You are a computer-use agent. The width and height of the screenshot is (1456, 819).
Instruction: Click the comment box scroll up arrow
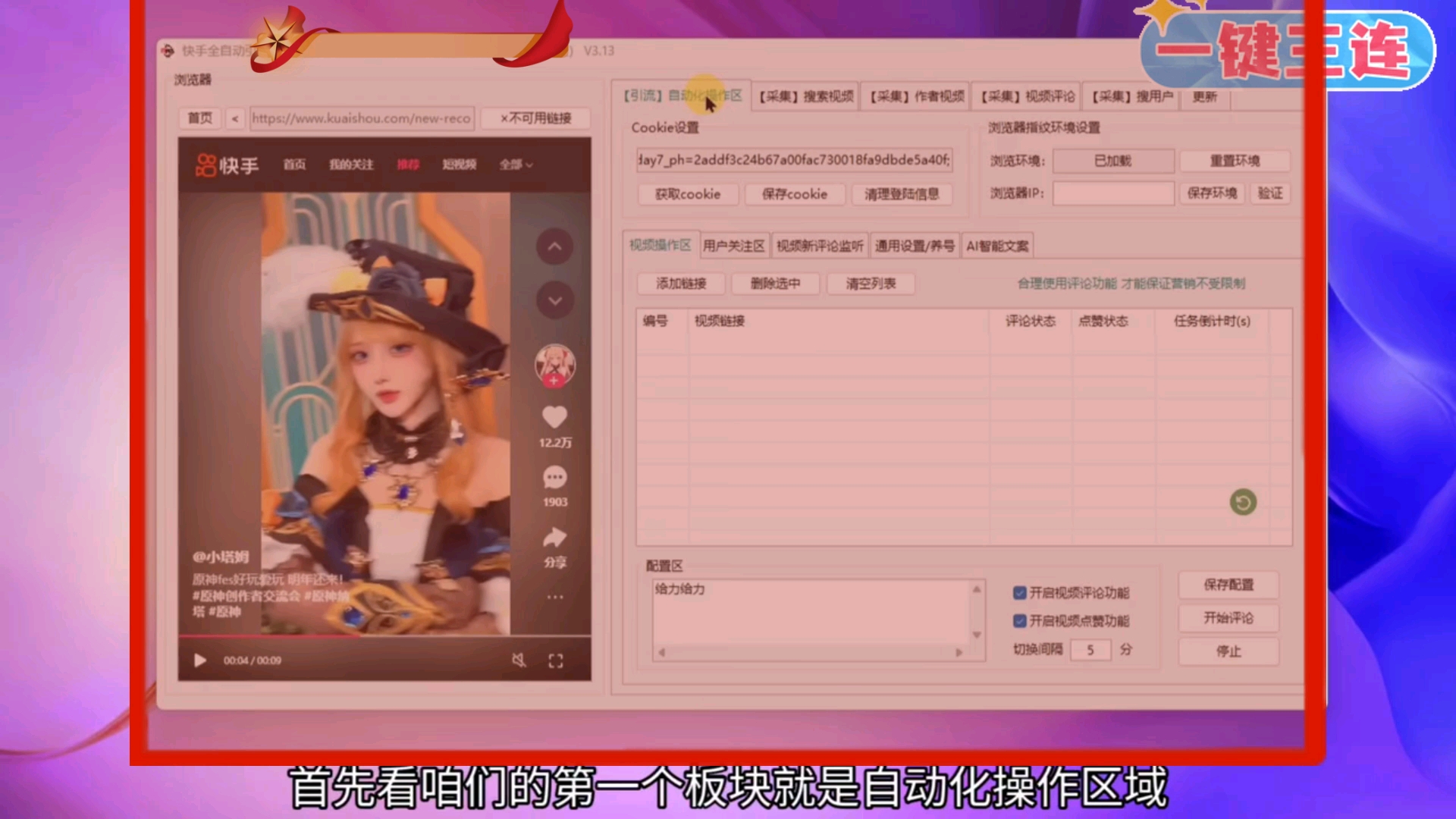[x=977, y=589]
